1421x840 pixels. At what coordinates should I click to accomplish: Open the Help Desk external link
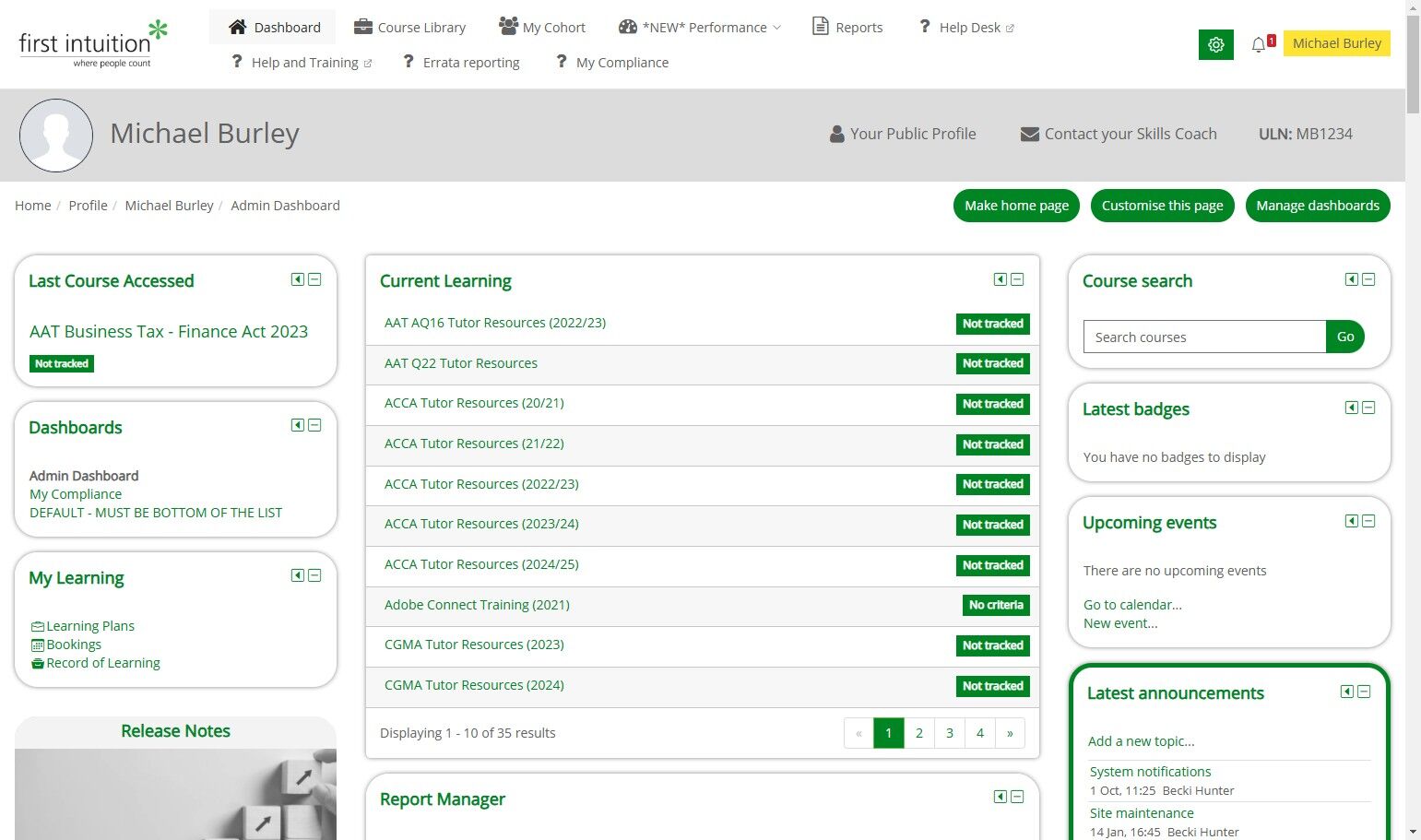966,28
